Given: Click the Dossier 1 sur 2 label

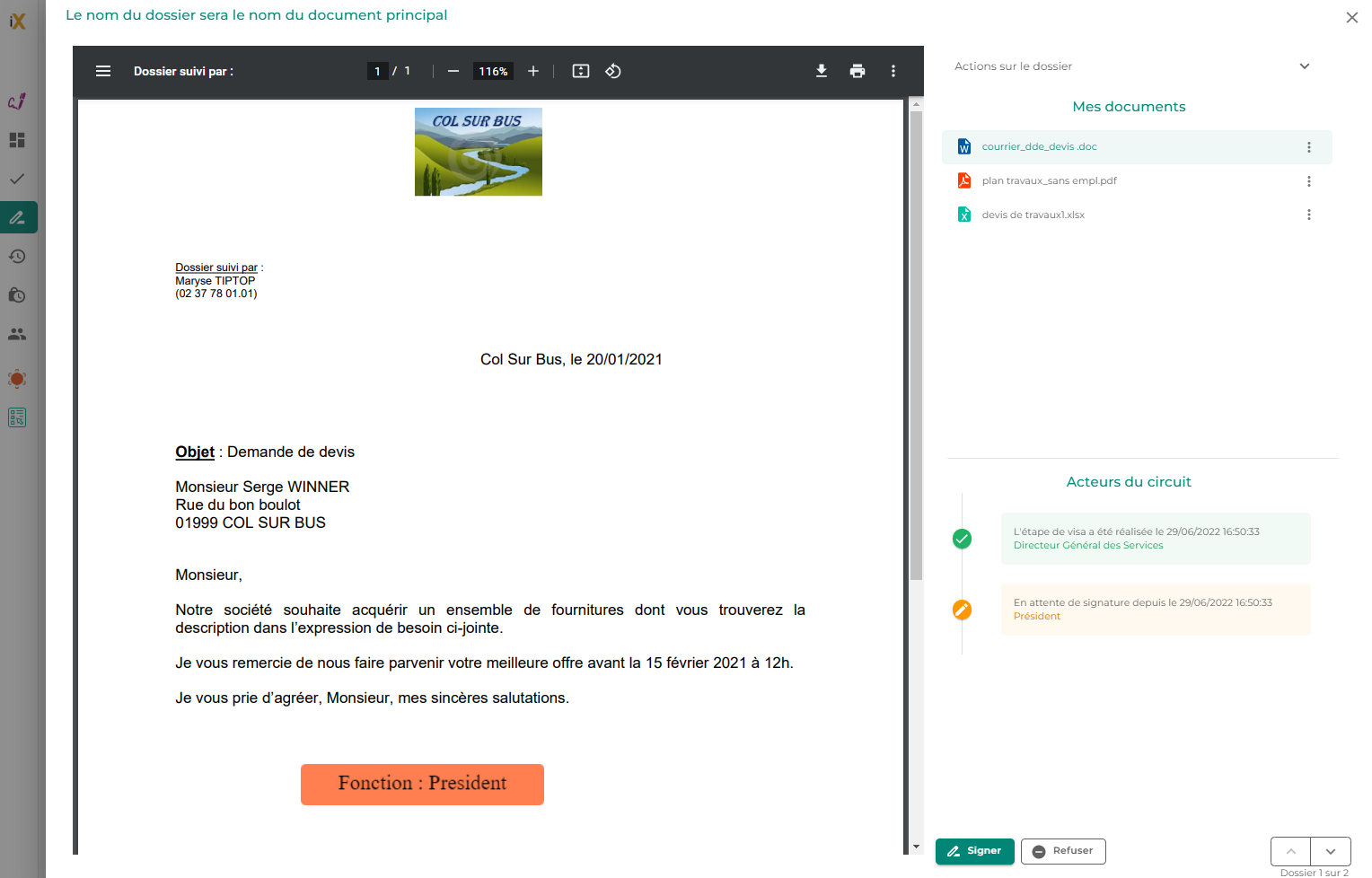Looking at the screenshot, I should 1314,873.
